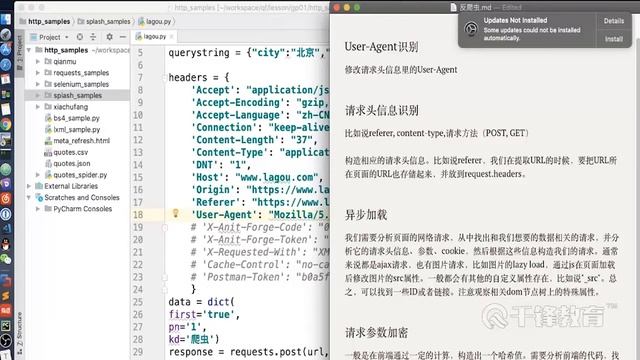This screenshot has height=360, width=640.
Task: Toggle the 1: Project tool window button
Action: click(x=19, y=52)
